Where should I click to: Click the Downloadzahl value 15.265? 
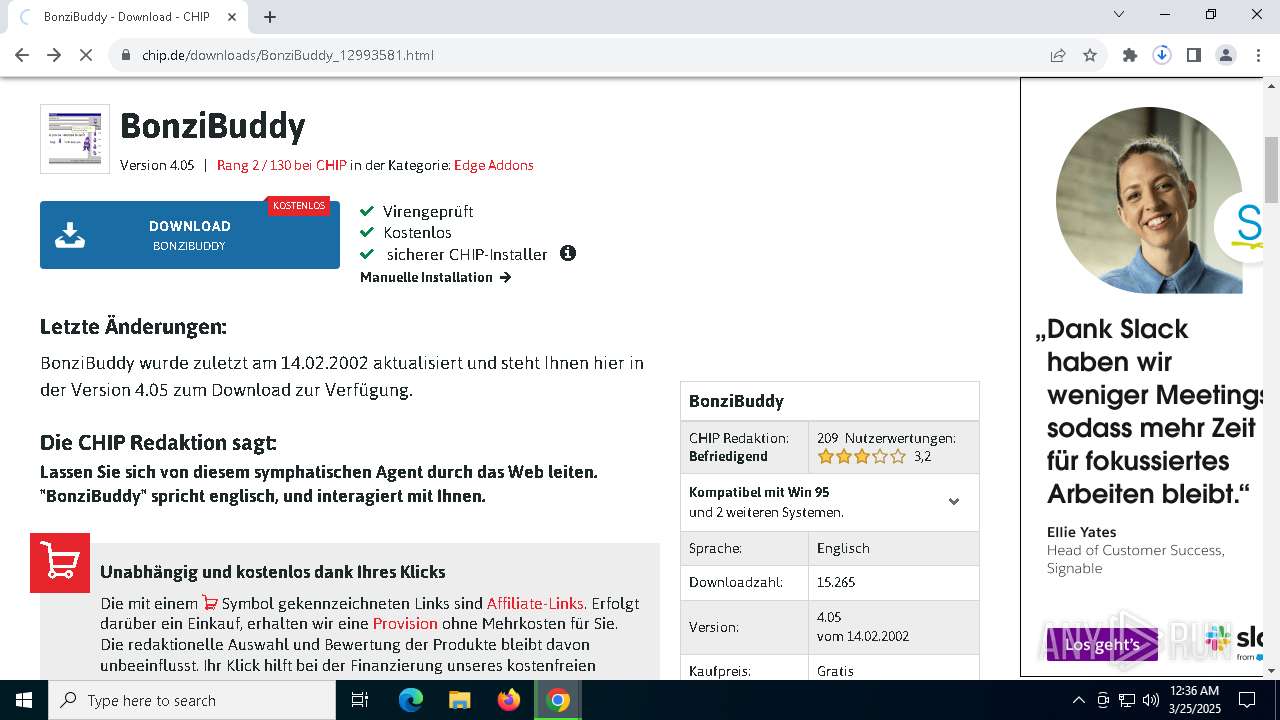tap(836, 582)
